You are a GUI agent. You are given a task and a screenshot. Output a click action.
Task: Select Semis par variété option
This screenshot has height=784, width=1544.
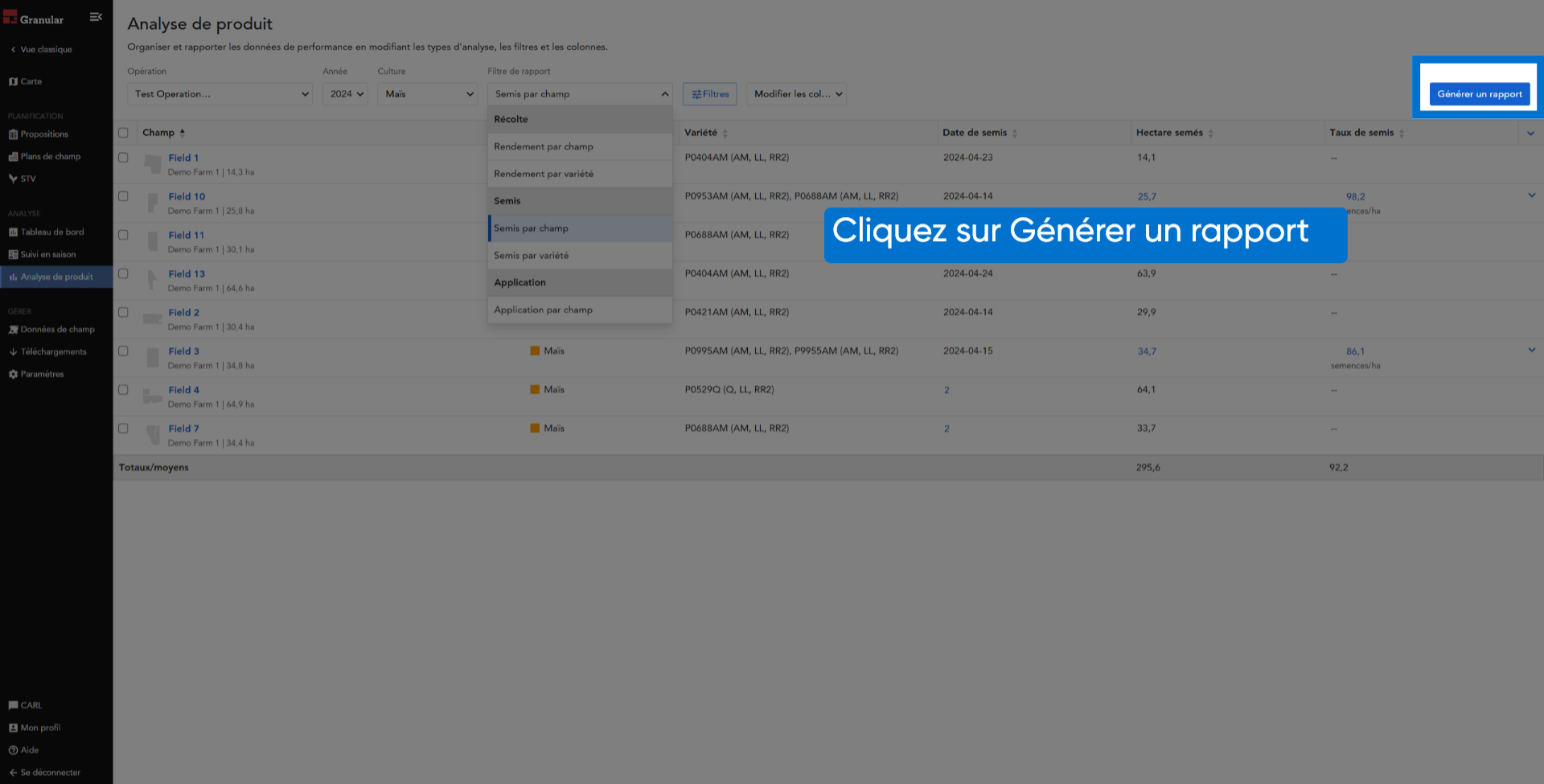tap(580, 256)
